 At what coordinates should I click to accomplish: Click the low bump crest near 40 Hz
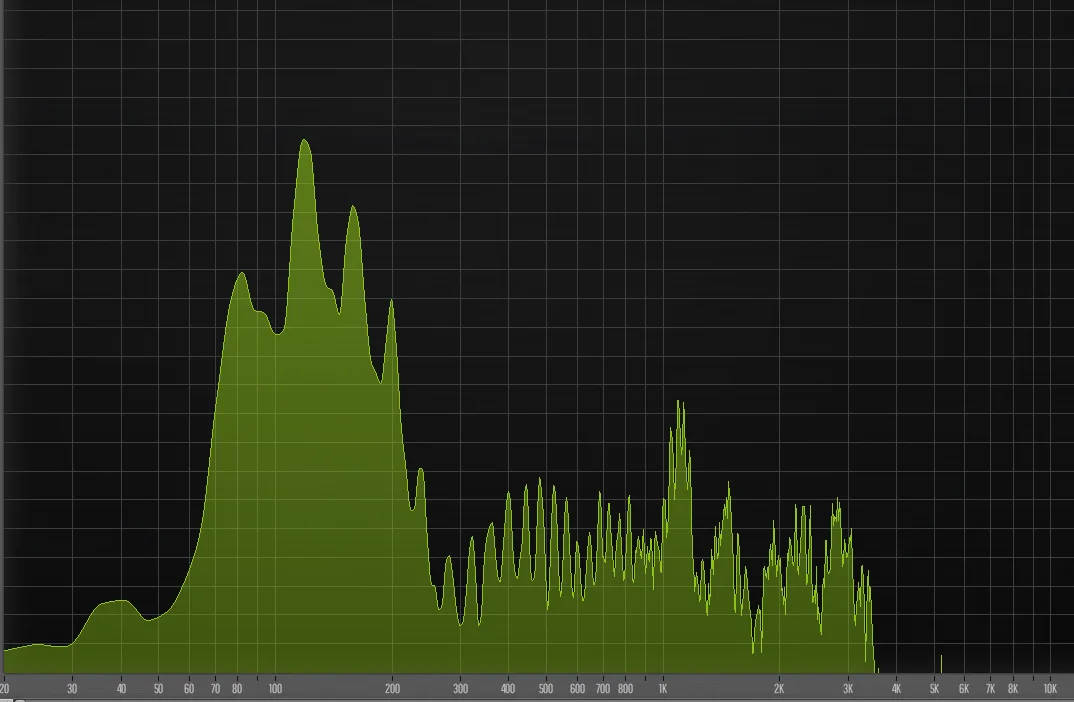[119, 601]
